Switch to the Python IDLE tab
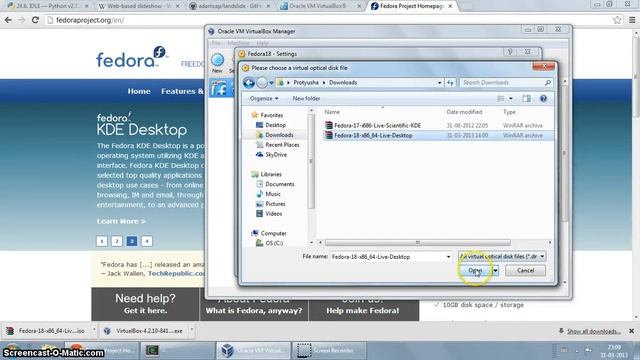This screenshot has width=640, height=360. click(x=48, y=6)
